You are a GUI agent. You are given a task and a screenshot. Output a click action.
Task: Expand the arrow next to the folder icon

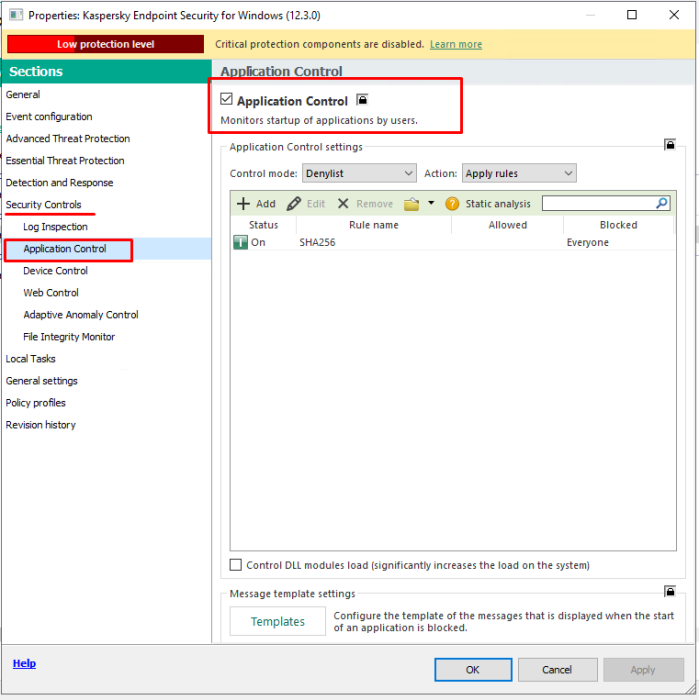[431, 203]
